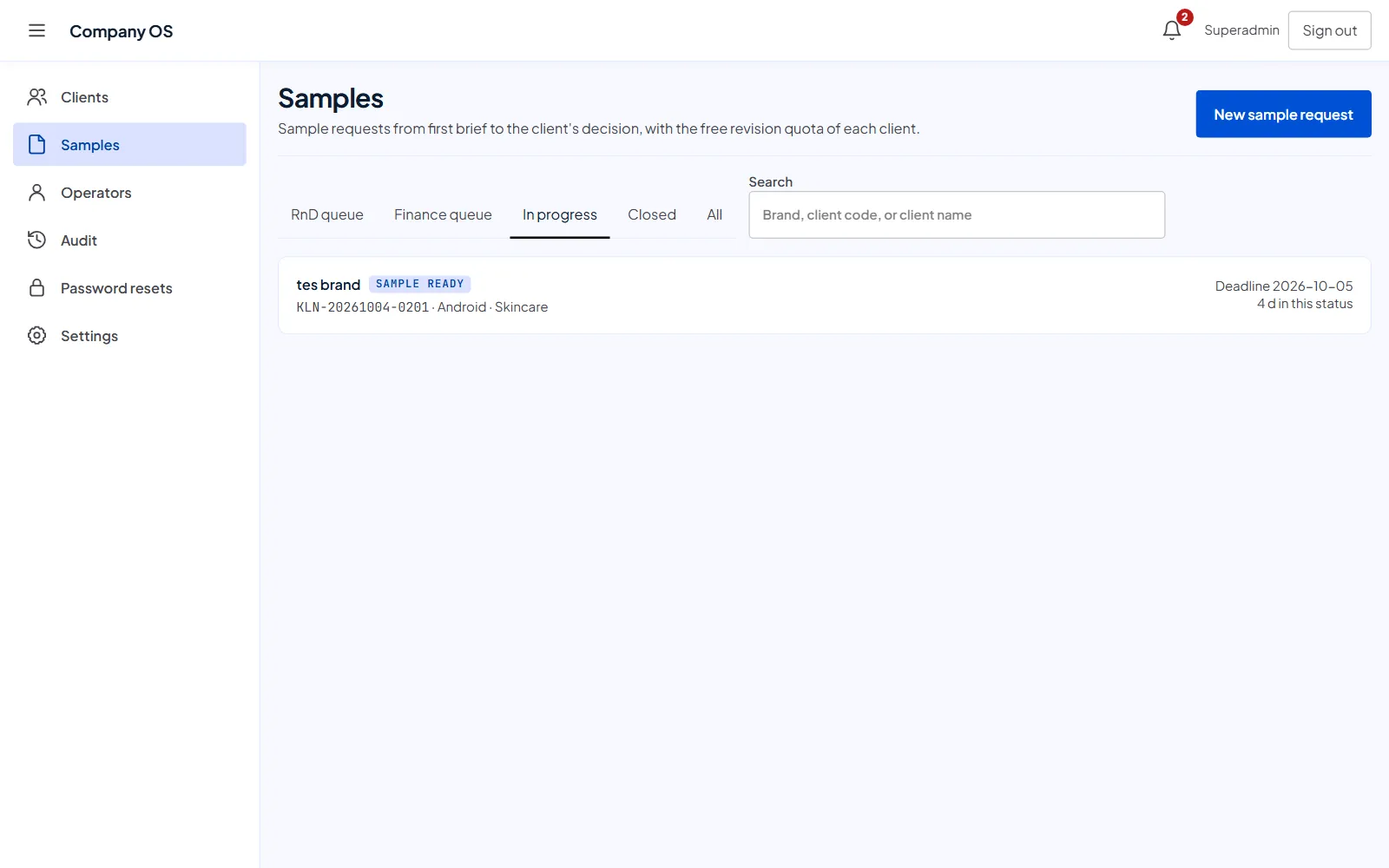Switch to the Finance queue tab
Screen dimensions: 1389x868
click(x=443, y=214)
